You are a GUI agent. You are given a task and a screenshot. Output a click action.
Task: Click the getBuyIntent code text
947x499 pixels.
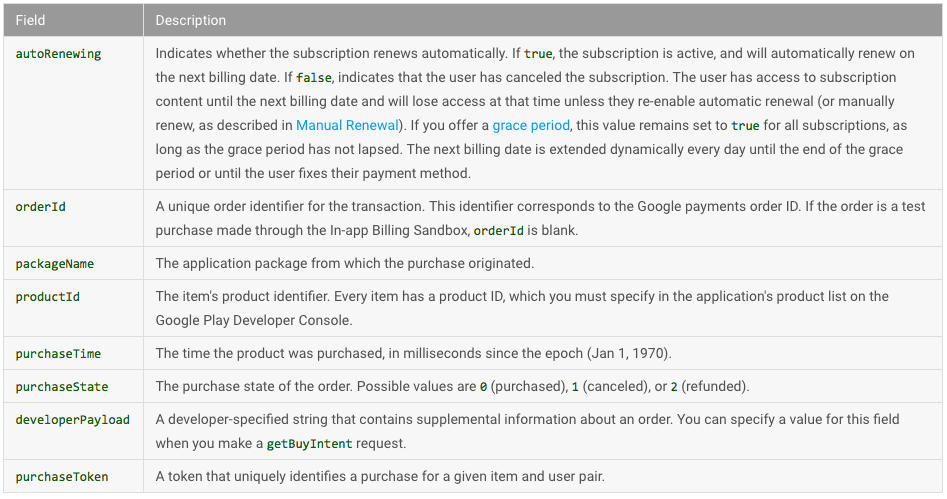[x=309, y=443]
